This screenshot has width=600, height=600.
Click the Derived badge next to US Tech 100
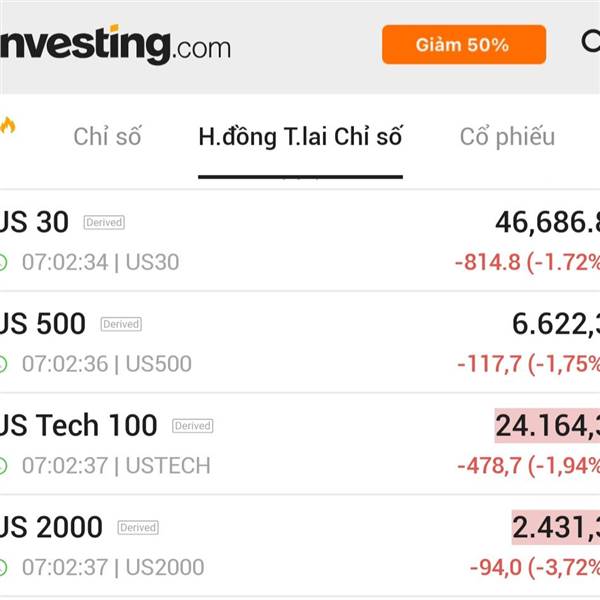[x=192, y=426]
